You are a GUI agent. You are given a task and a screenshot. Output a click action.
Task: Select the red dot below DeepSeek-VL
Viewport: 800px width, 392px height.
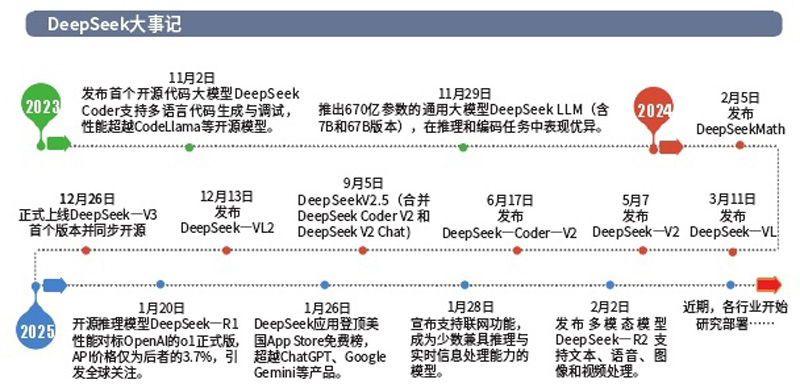tap(733, 252)
